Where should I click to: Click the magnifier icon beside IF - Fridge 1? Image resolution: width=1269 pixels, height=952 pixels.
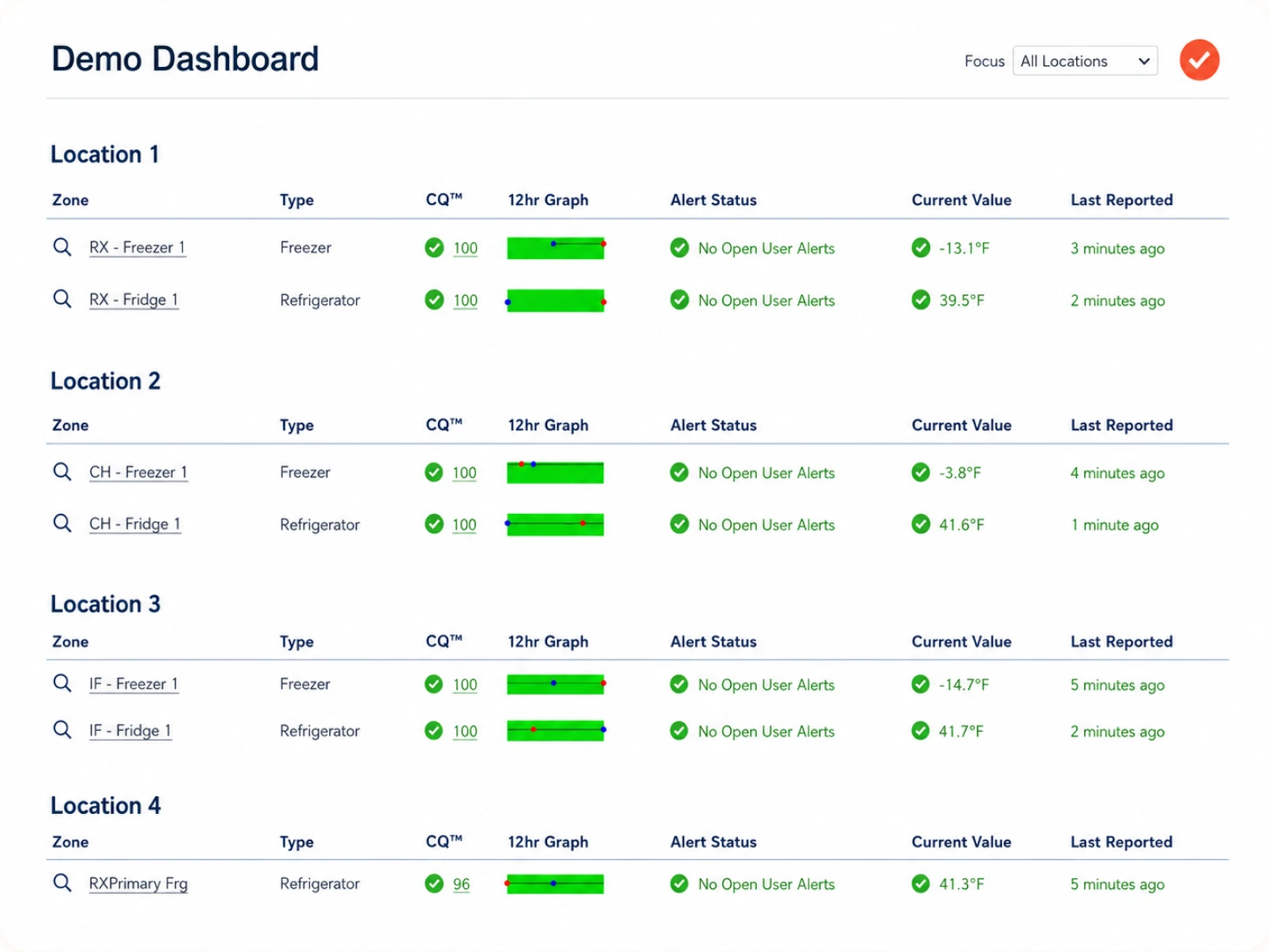[62, 730]
